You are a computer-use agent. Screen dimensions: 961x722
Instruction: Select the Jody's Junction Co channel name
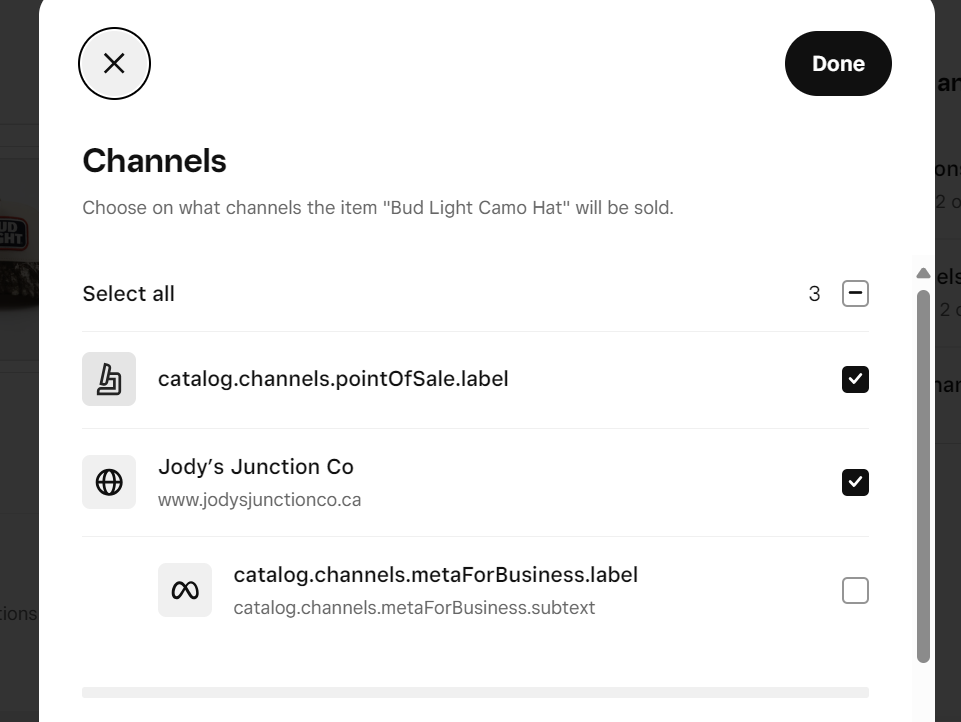click(256, 467)
